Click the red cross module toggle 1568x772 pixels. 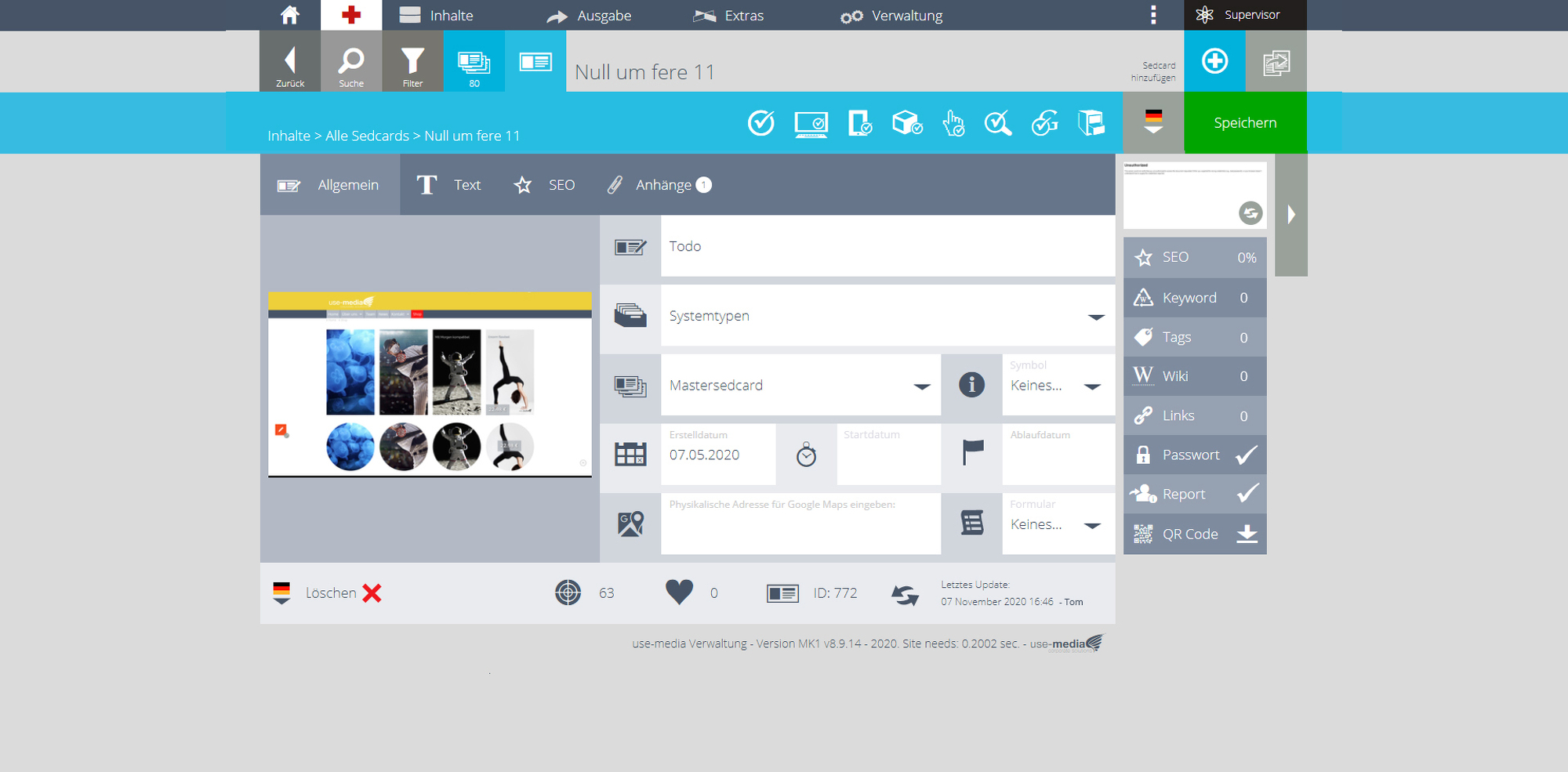click(x=351, y=15)
